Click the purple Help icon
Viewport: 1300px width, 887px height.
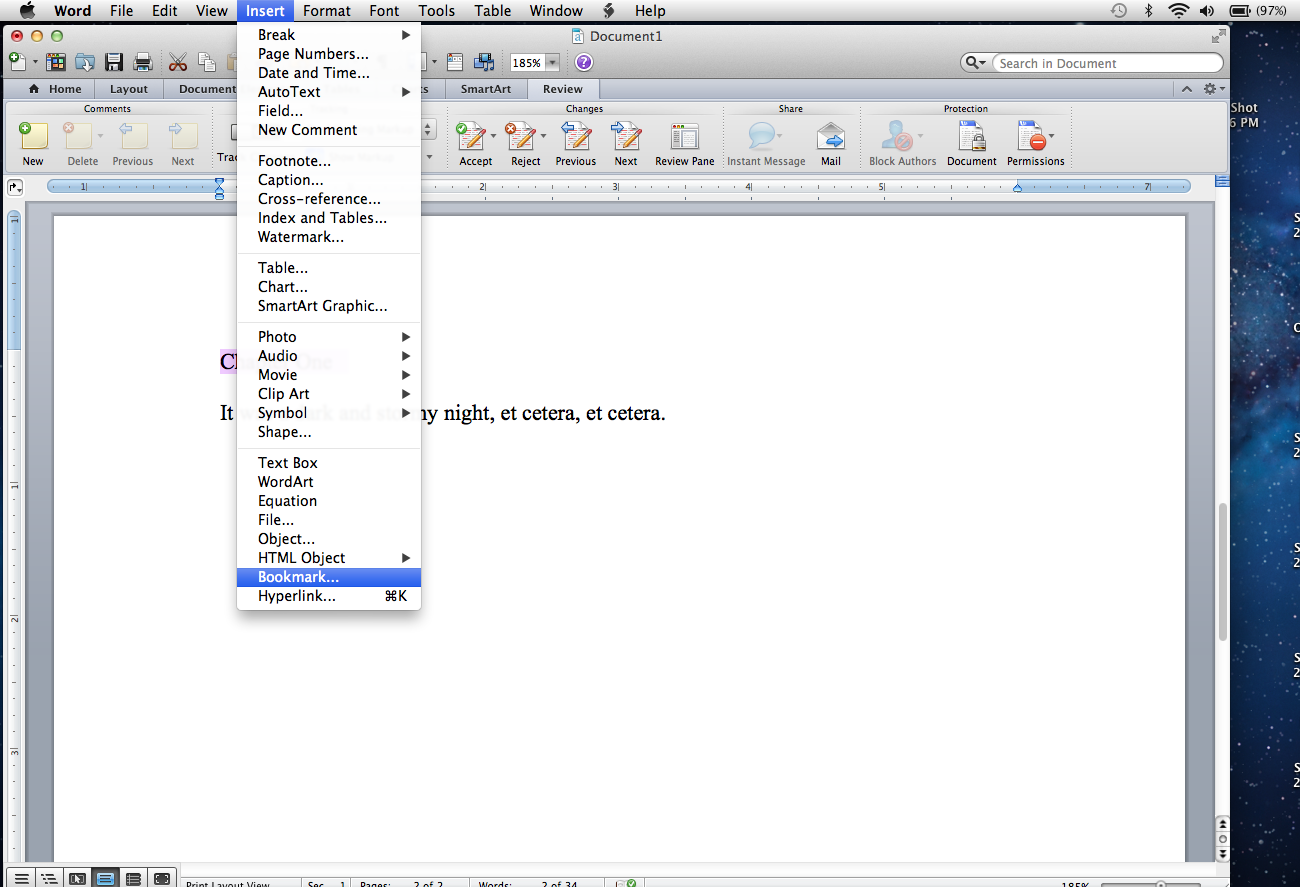click(x=584, y=62)
